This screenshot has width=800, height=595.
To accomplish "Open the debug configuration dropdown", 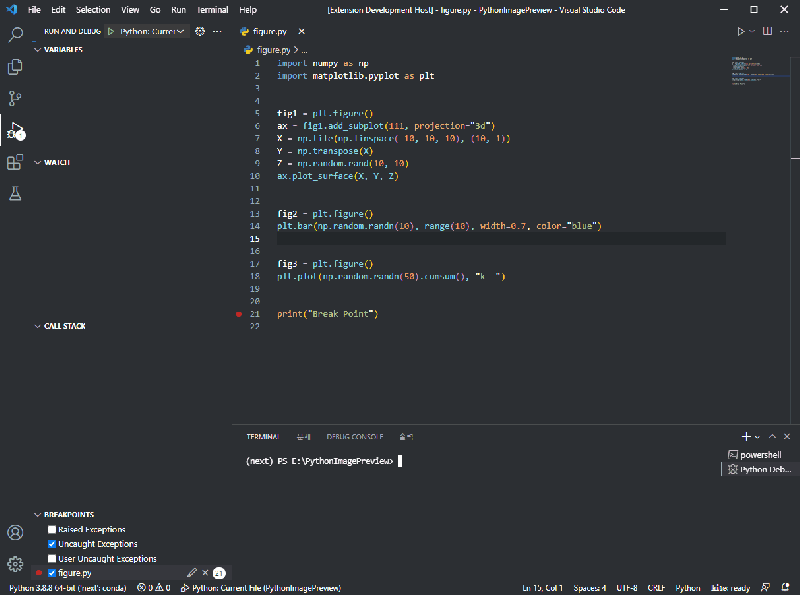I will click(x=151, y=31).
